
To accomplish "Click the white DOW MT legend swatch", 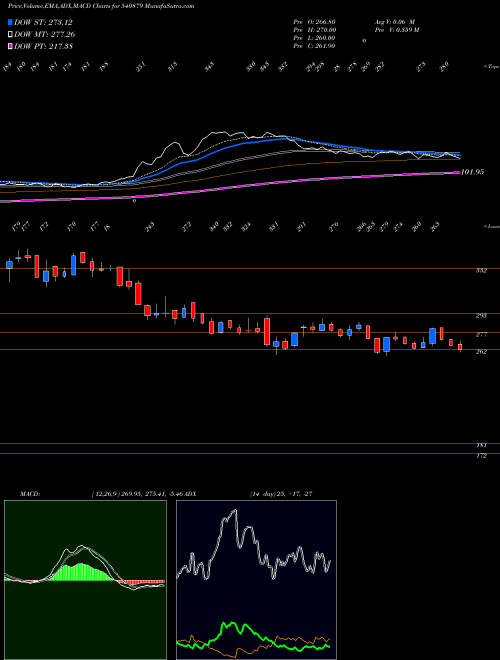I will [x=10, y=34].
